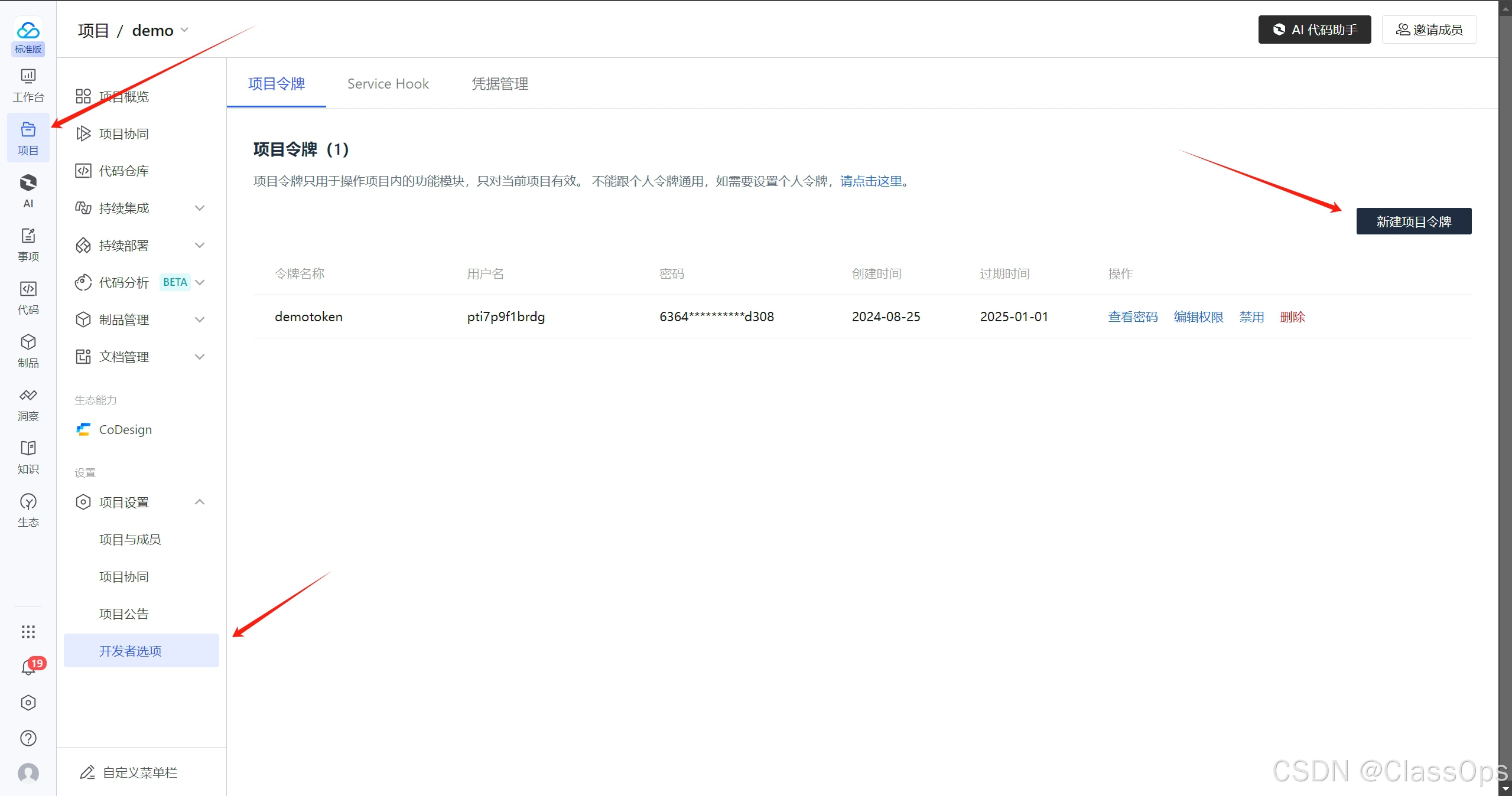Open the user avatar at bottom left

pos(28,773)
